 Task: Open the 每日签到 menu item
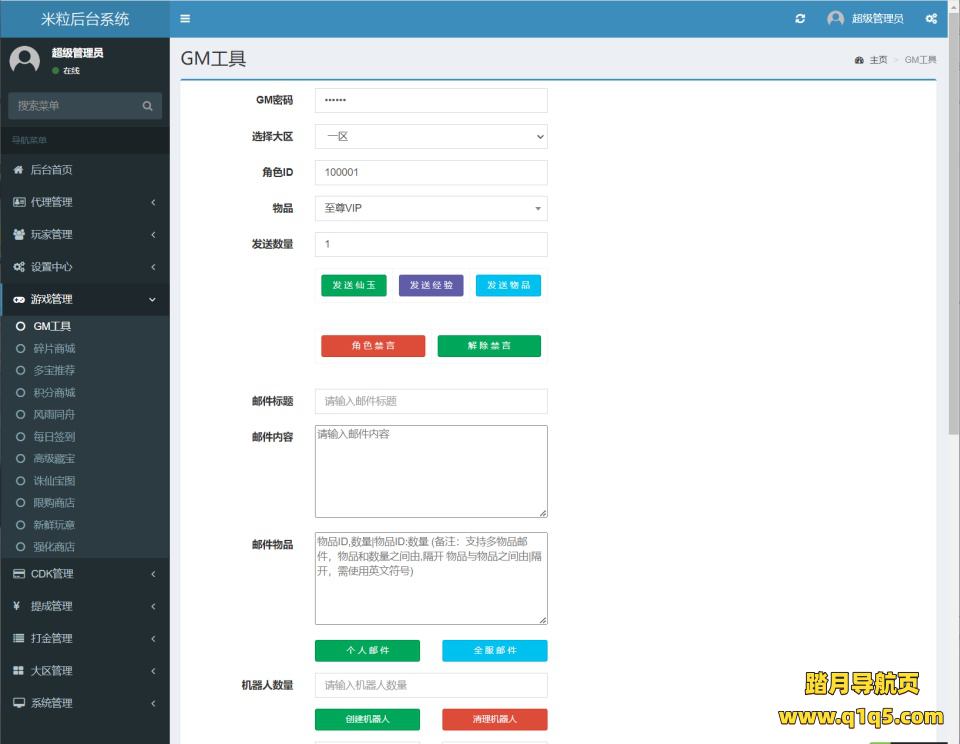(x=54, y=437)
